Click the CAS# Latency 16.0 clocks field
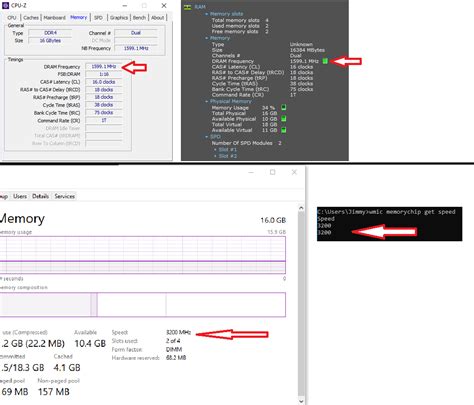Image resolution: width=474 pixels, height=405 pixels. 104,82
